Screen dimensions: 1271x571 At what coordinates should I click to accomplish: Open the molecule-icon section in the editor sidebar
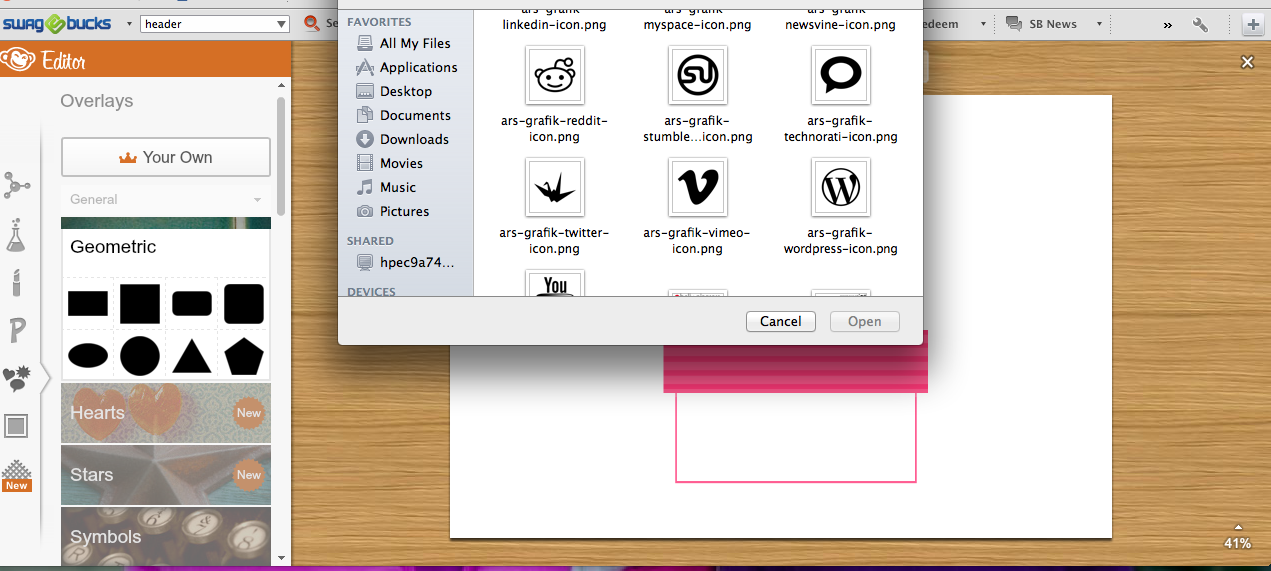[x=17, y=185]
